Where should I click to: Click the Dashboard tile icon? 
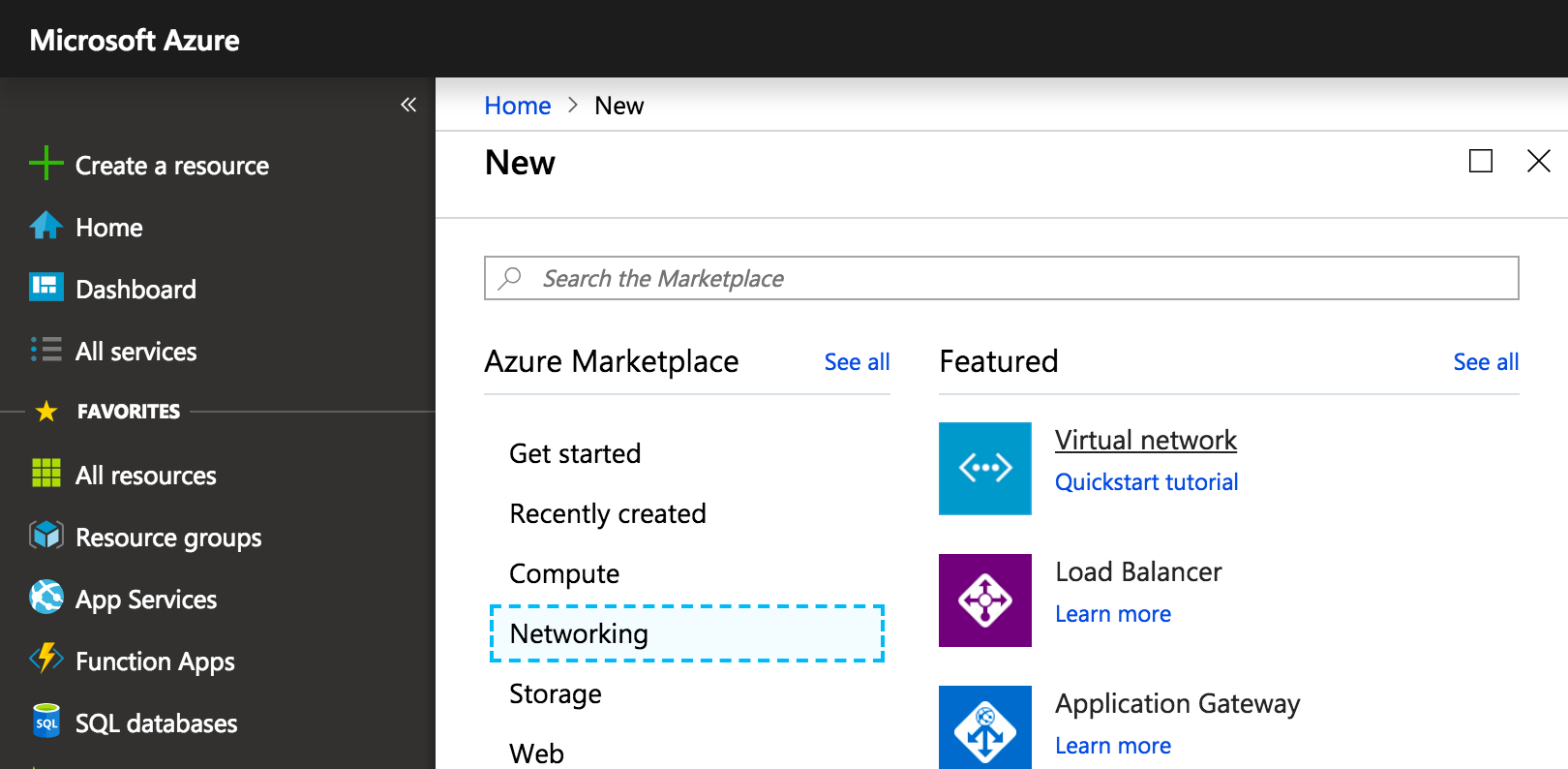(x=45, y=288)
